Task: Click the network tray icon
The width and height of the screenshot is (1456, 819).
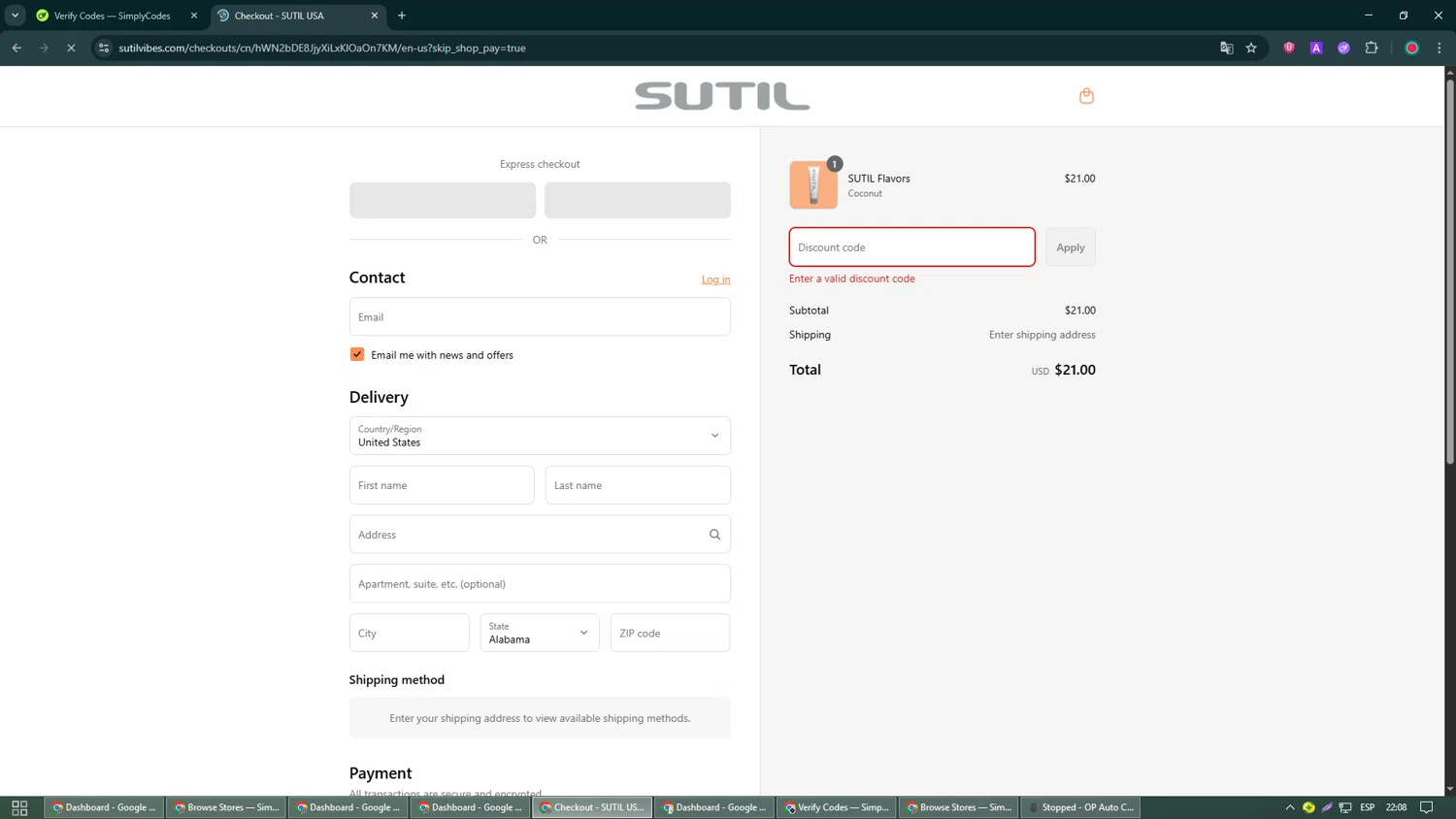Action: coord(1345,807)
